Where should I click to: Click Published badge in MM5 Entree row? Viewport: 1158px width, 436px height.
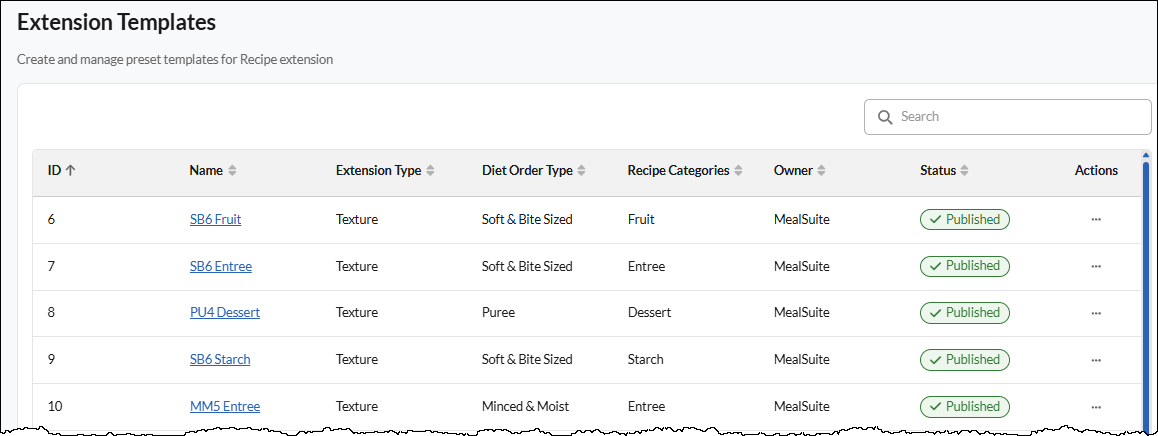[x=965, y=406]
